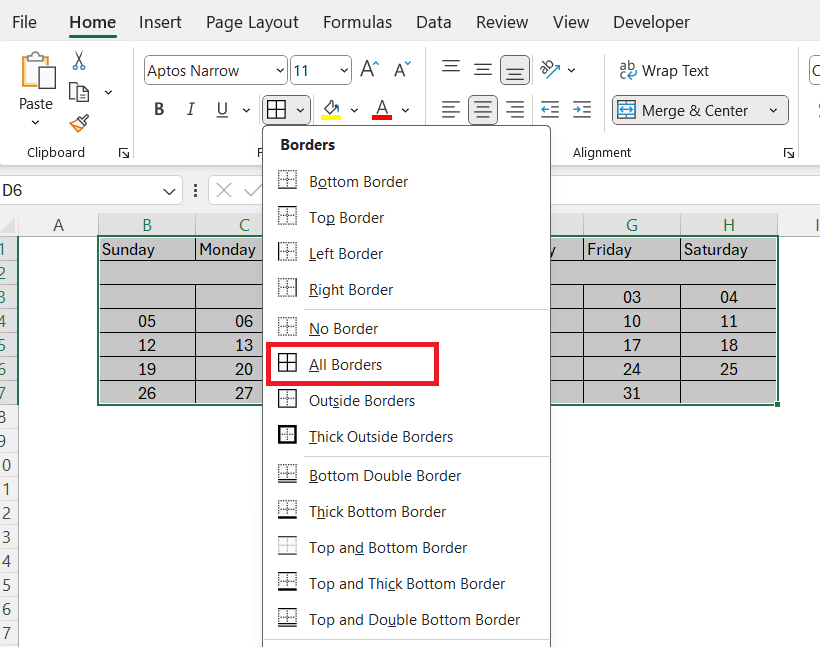Switch to the Formulas tab
Screen dimensions: 820x647
pyautogui.click(x=357, y=22)
